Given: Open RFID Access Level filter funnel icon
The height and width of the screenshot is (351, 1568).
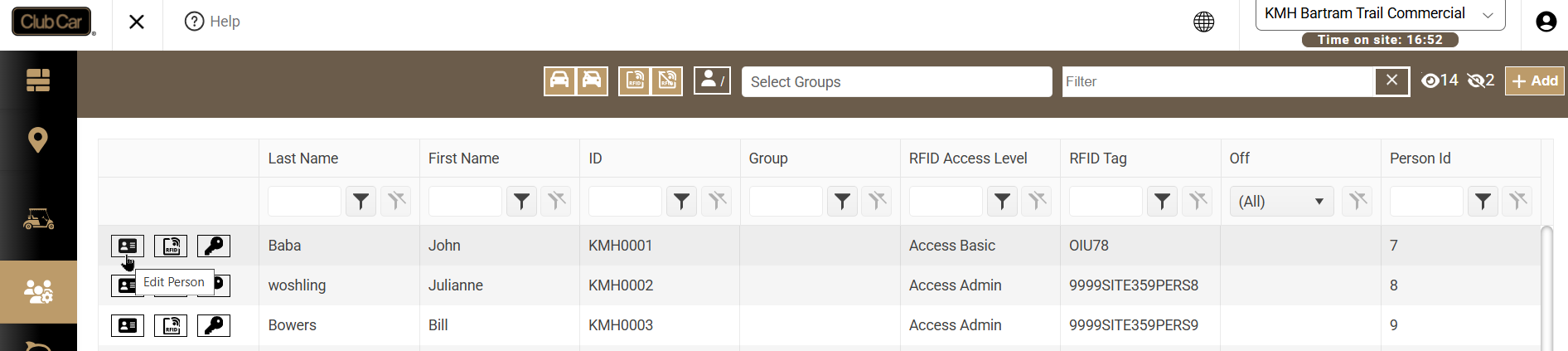Looking at the screenshot, I should pyautogui.click(x=1002, y=202).
